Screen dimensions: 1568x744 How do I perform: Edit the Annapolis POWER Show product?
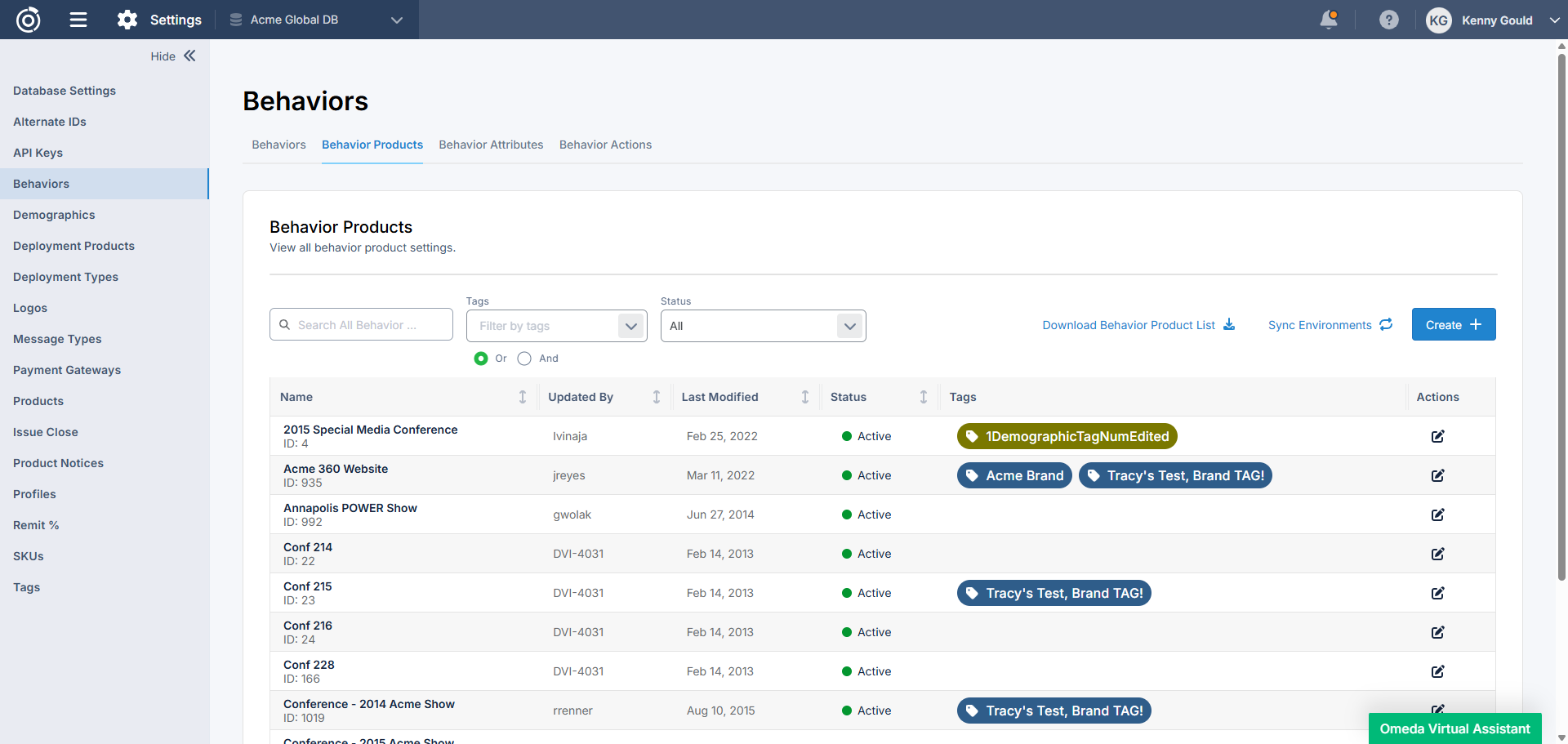click(x=1437, y=515)
